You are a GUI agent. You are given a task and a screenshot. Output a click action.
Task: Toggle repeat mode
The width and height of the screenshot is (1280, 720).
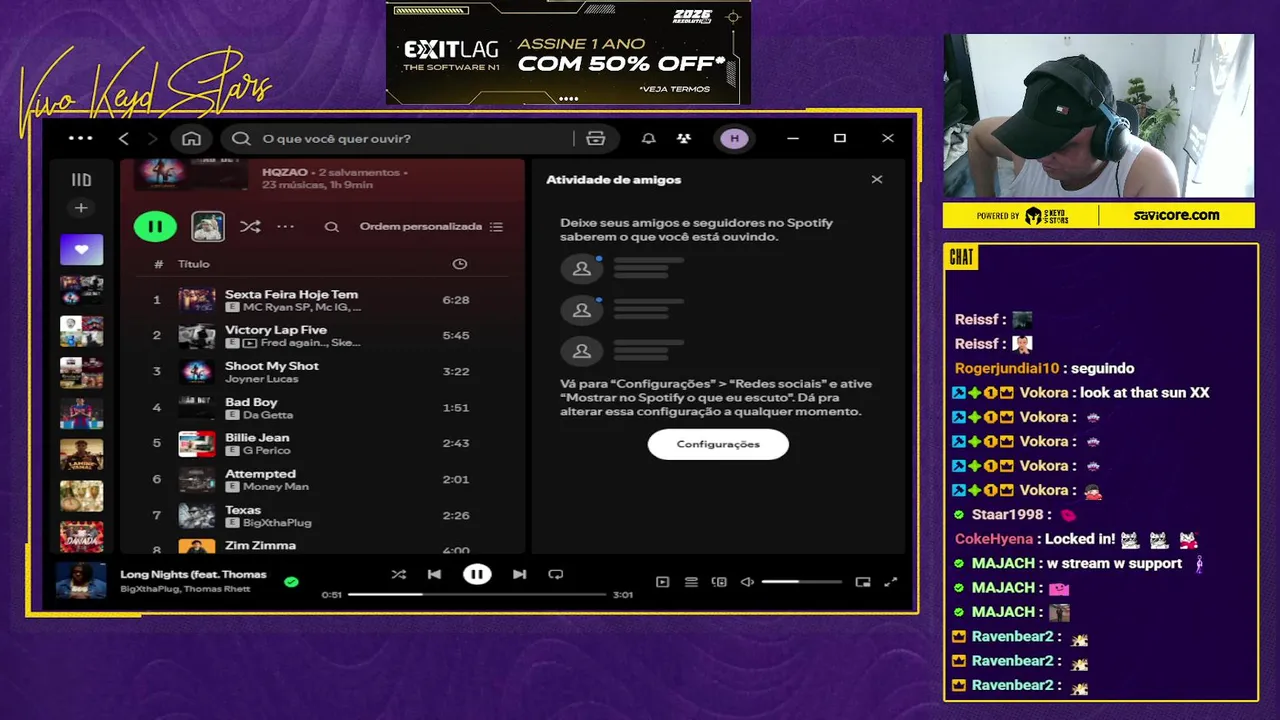pyautogui.click(x=556, y=574)
